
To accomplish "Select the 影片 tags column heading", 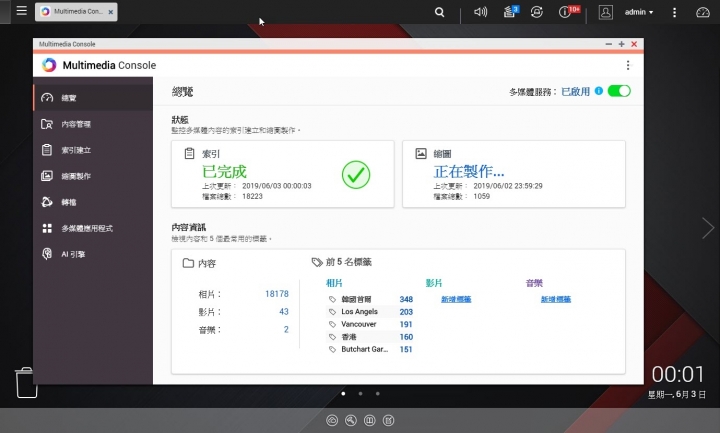I will (x=434, y=283).
